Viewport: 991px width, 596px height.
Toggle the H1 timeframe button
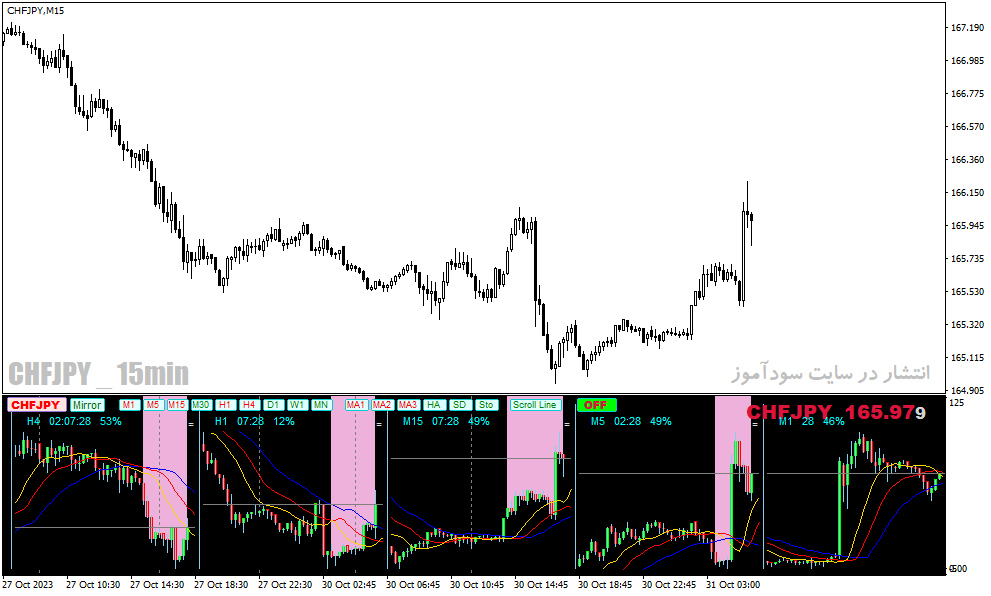[x=224, y=405]
